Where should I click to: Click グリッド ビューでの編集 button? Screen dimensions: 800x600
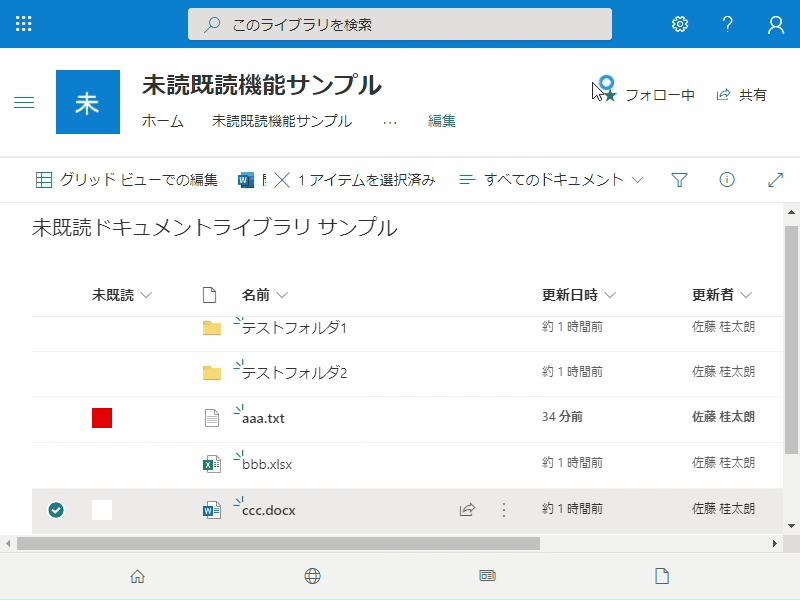[x=127, y=180]
